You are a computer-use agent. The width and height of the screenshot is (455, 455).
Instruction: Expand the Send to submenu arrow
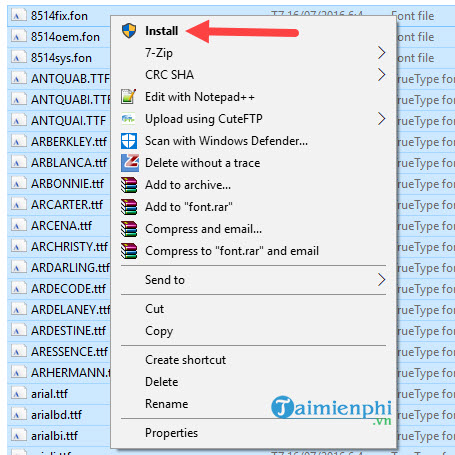coord(382,280)
